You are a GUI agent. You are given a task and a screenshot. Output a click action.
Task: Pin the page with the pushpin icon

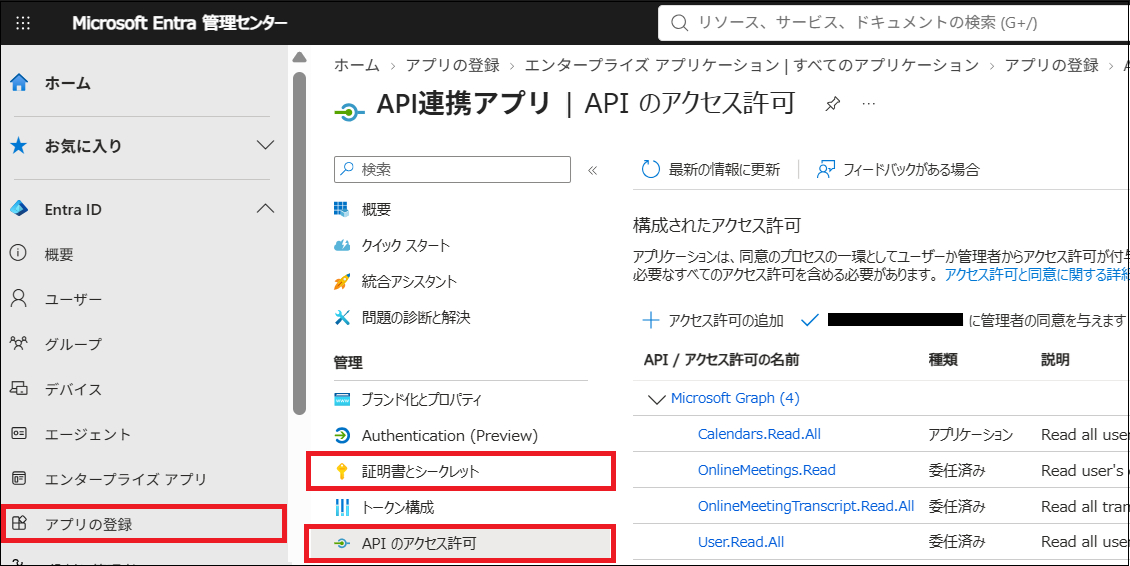pyautogui.click(x=832, y=105)
